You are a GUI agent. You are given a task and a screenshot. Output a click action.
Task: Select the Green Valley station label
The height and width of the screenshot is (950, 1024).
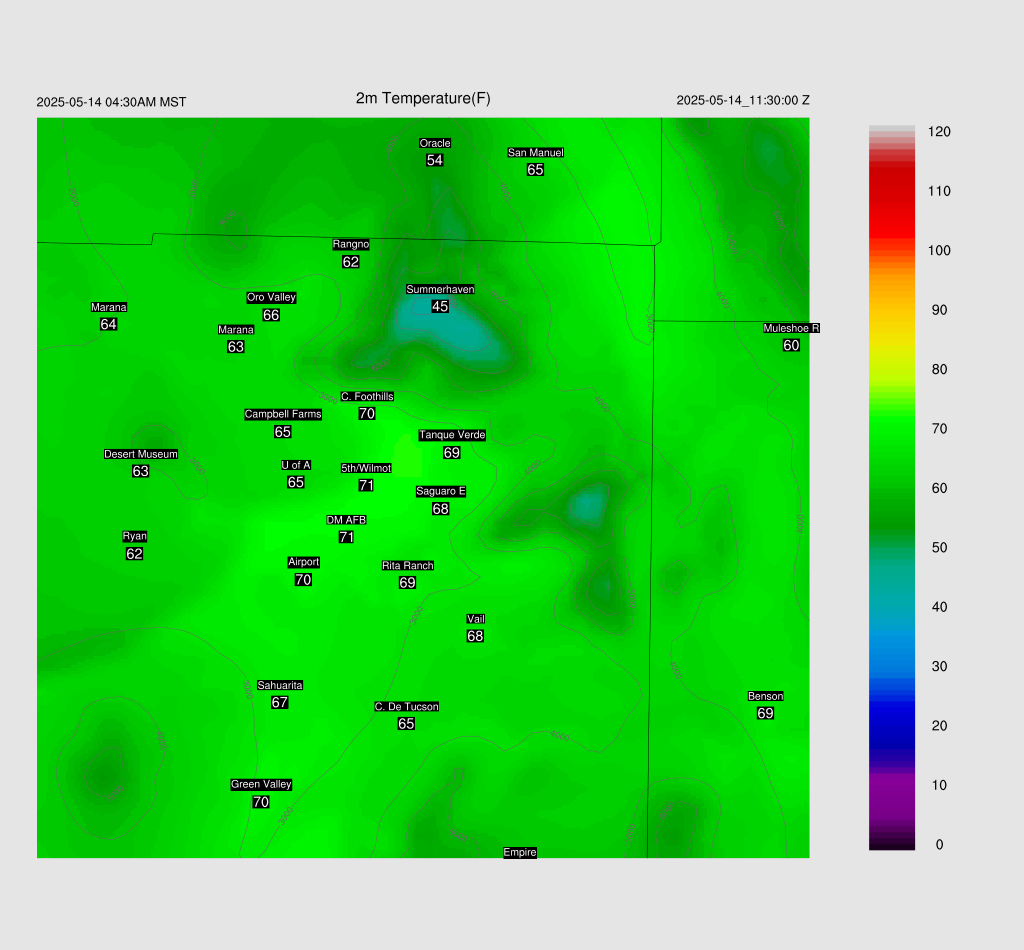(x=261, y=785)
